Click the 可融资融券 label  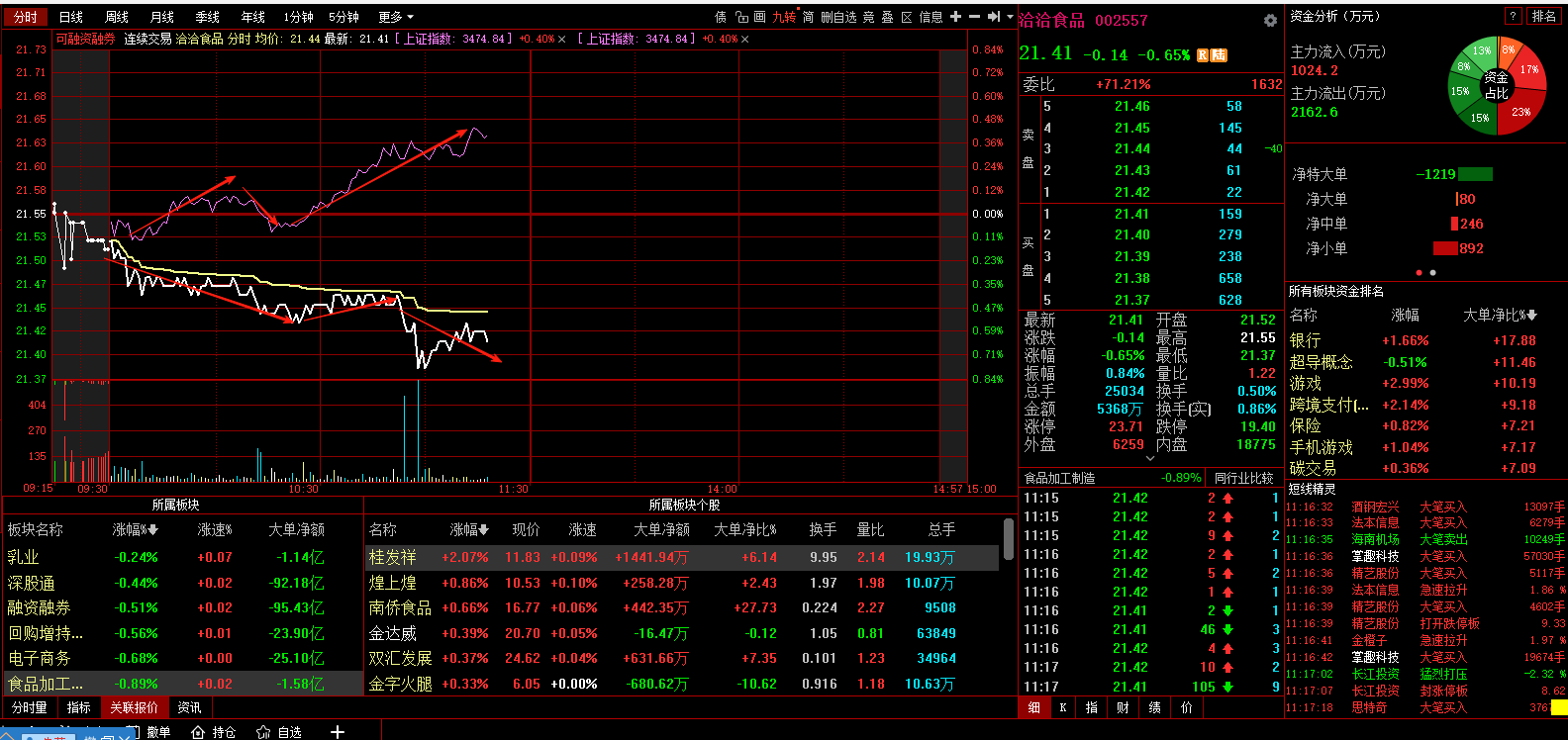coord(85,39)
